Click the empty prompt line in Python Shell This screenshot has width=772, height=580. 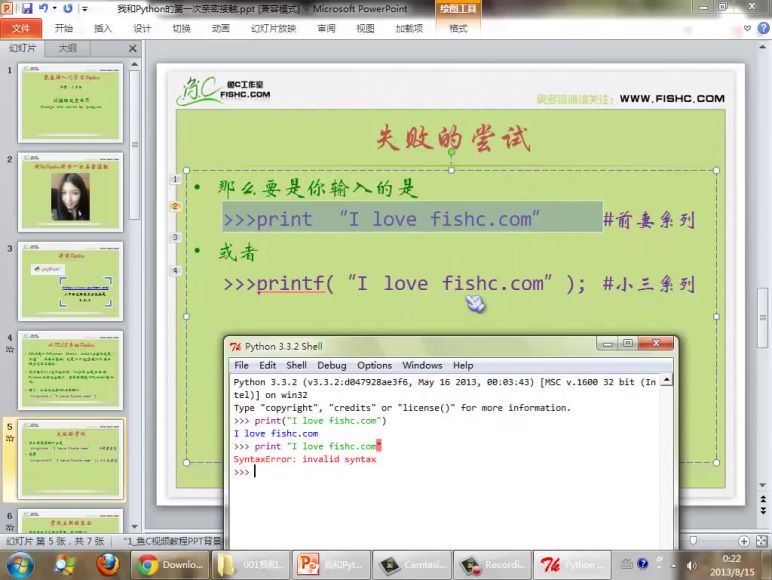pyautogui.click(x=446, y=472)
